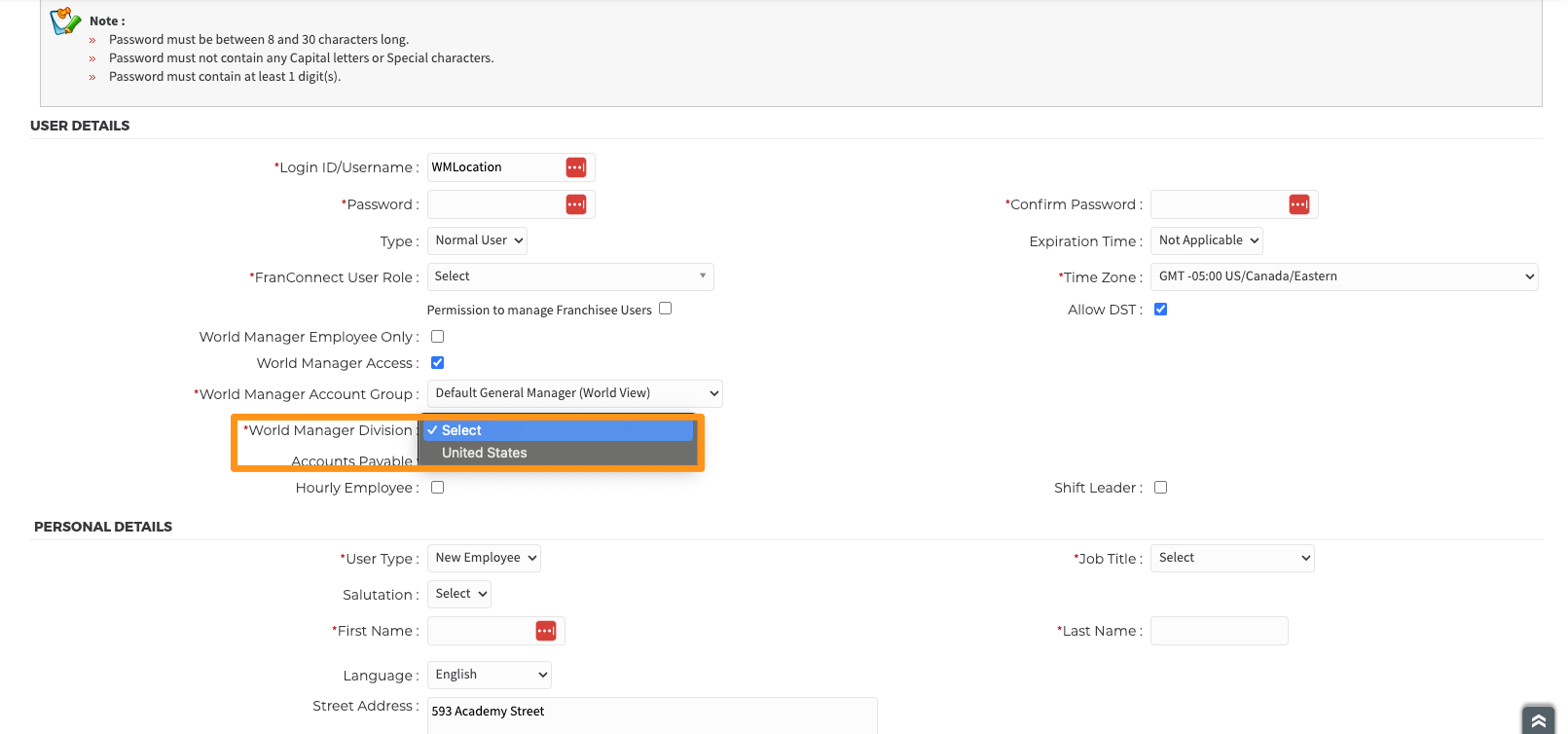Image resolution: width=1568 pixels, height=734 pixels.
Task: Click into the First Name field
Action: 496,631
